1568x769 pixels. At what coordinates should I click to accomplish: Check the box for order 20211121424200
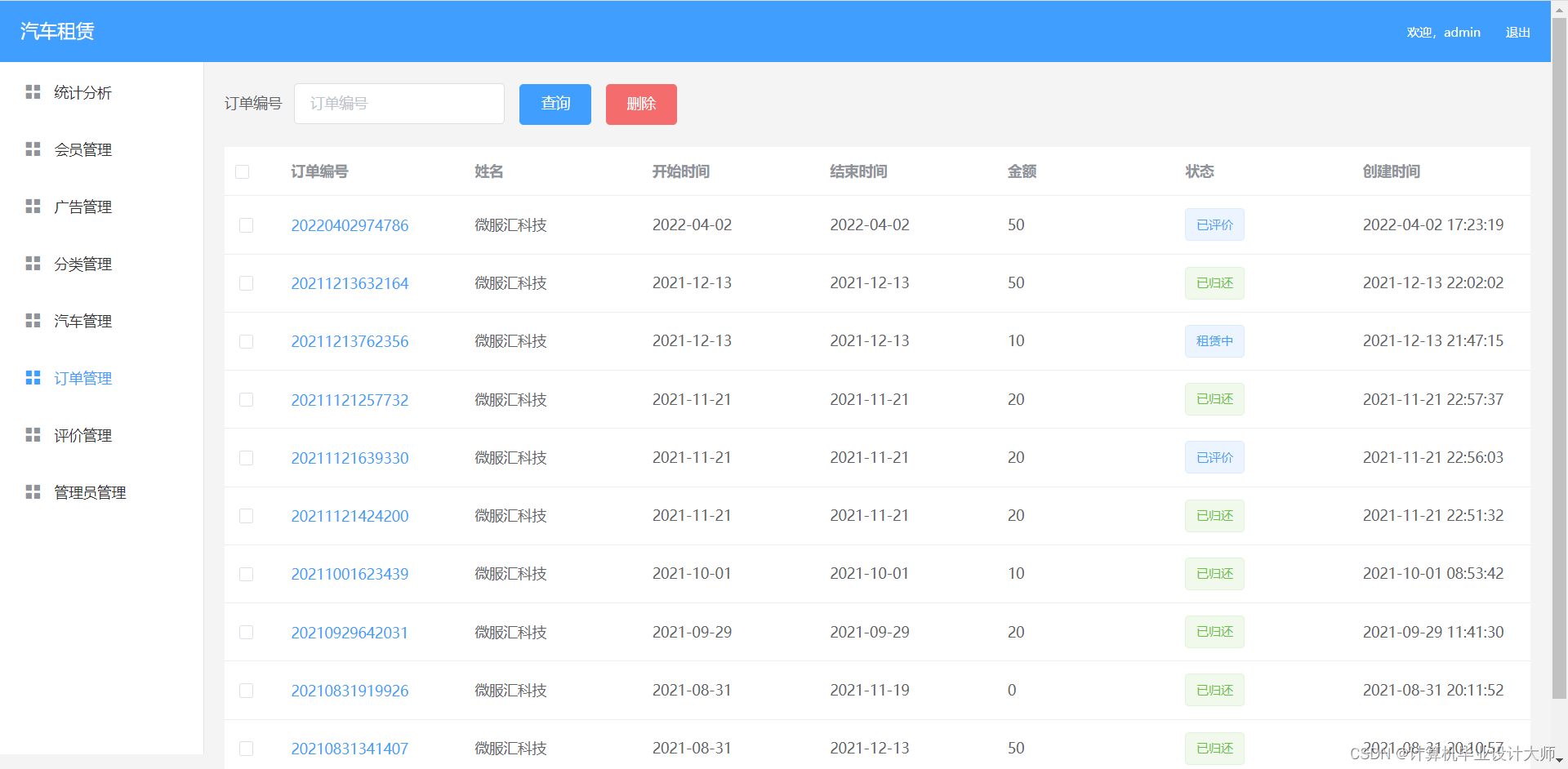pyautogui.click(x=246, y=516)
